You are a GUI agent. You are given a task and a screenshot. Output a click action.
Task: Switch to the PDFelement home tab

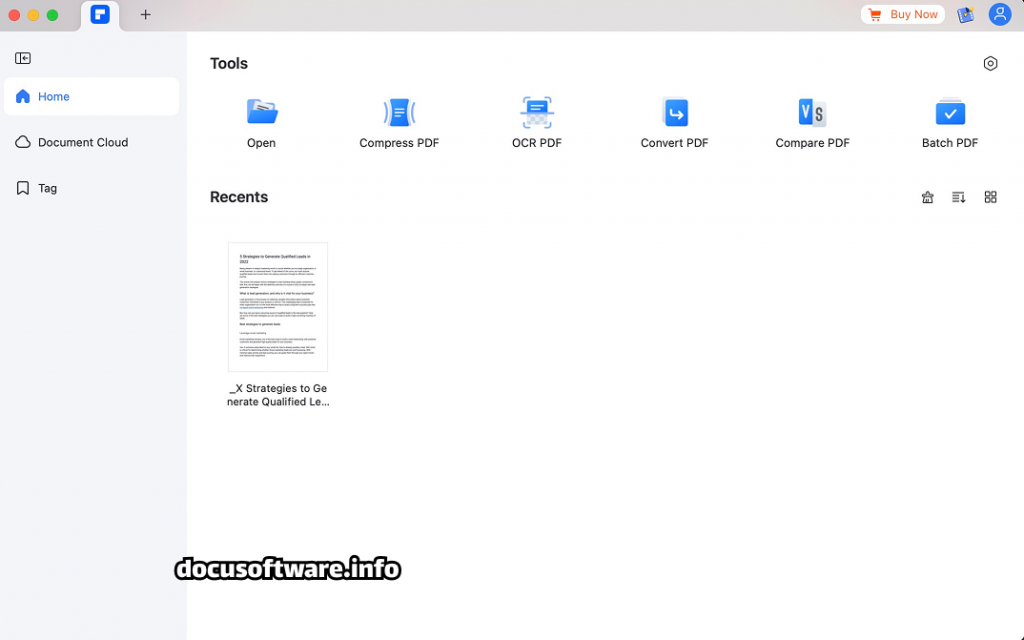tap(100, 15)
